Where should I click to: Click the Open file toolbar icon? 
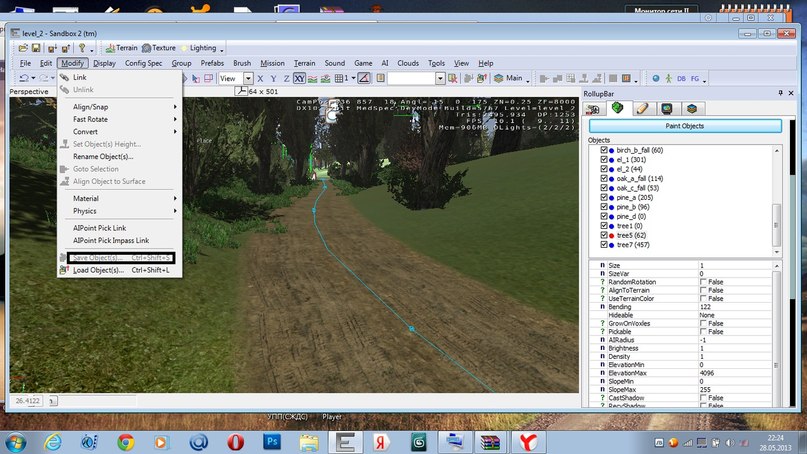pos(23,48)
